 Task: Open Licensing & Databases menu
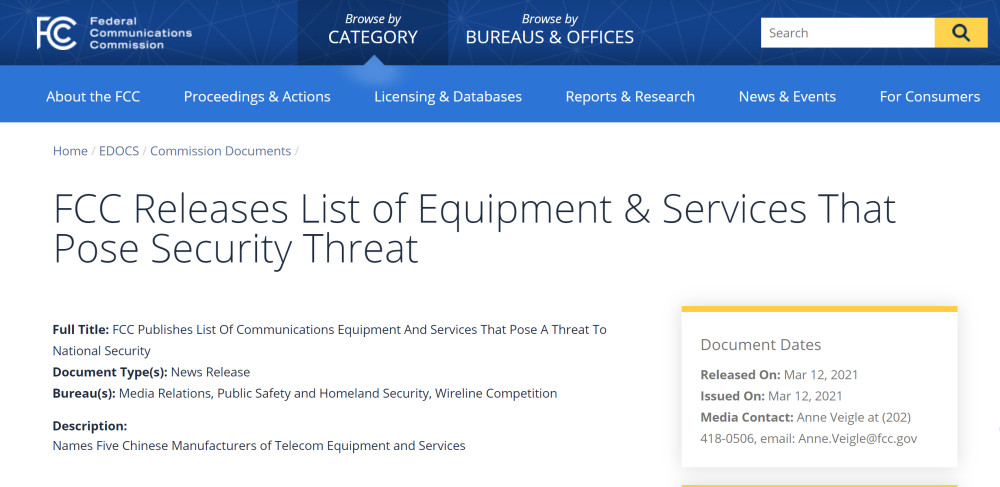(448, 97)
